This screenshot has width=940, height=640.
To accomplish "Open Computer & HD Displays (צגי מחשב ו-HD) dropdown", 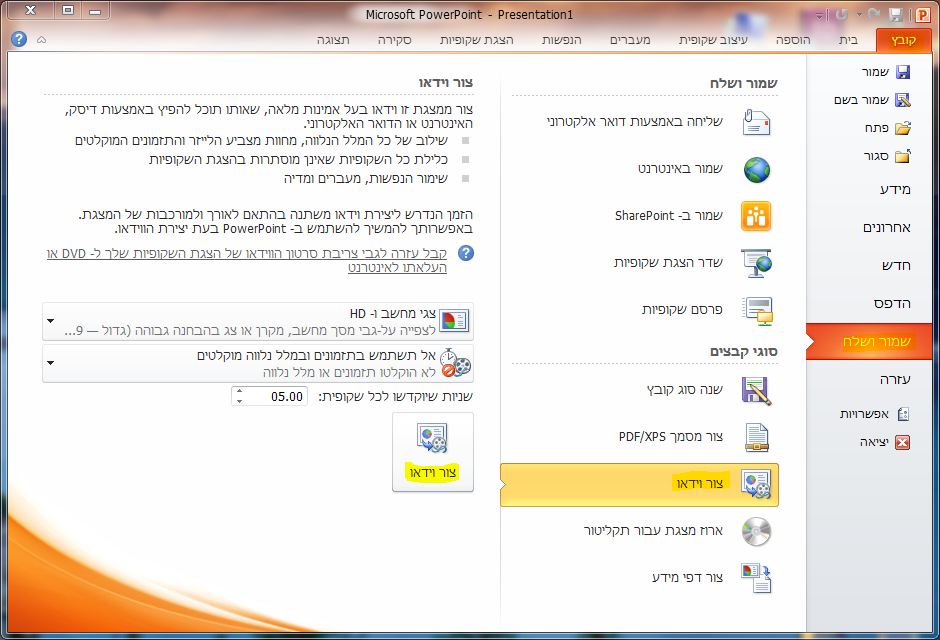I will pos(258,321).
